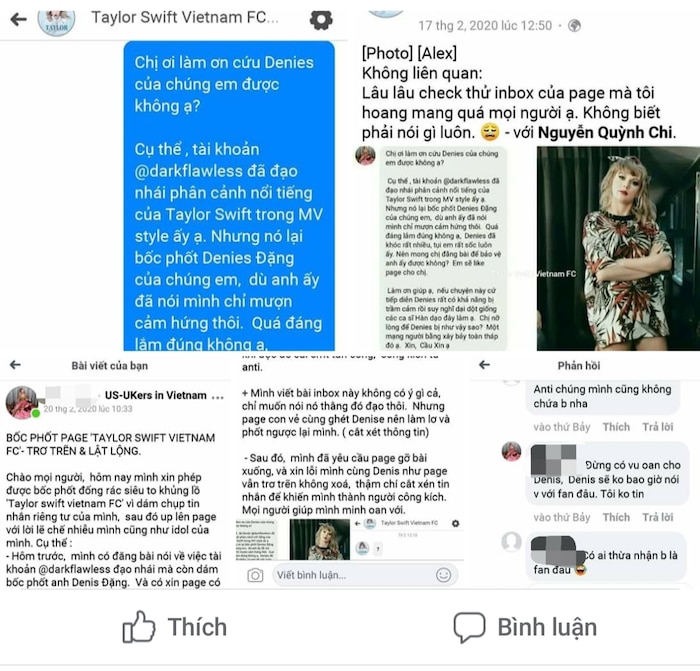Image resolution: width=700 pixels, height=671 pixels.
Task: Go back from the Bài viết của bạn screen
Action: (15, 365)
